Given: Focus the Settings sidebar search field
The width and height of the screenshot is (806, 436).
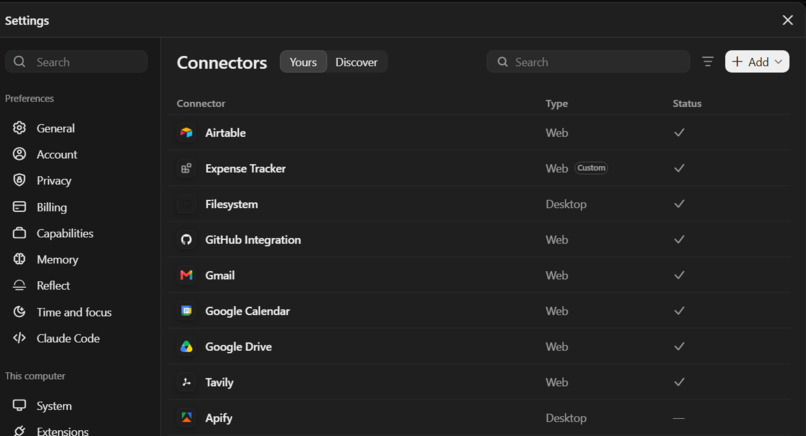Looking at the screenshot, I should [77, 62].
